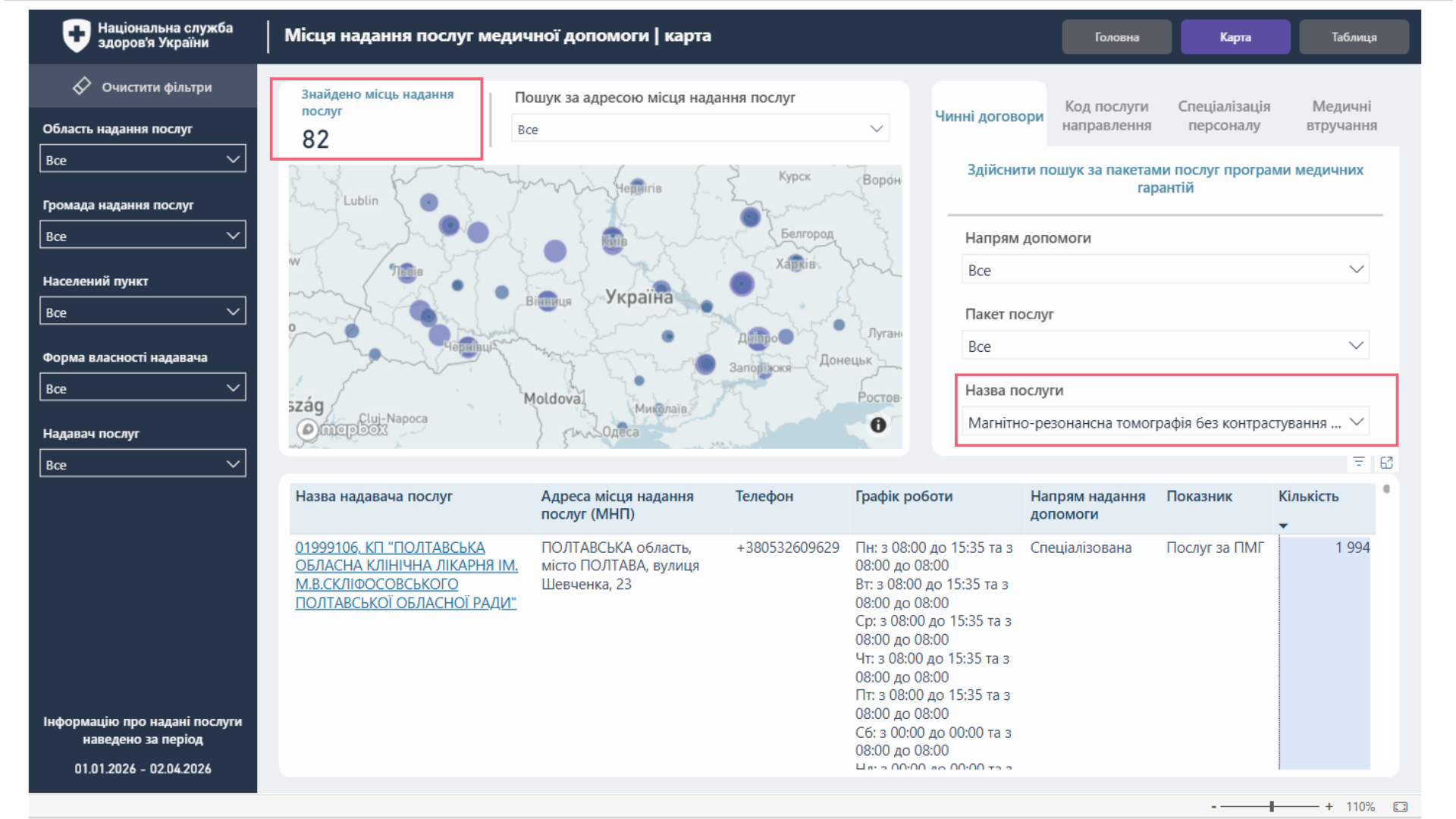The image size is (1456, 819).
Task: Expand Напрям допомоги dropdown
Action: (1166, 270)
